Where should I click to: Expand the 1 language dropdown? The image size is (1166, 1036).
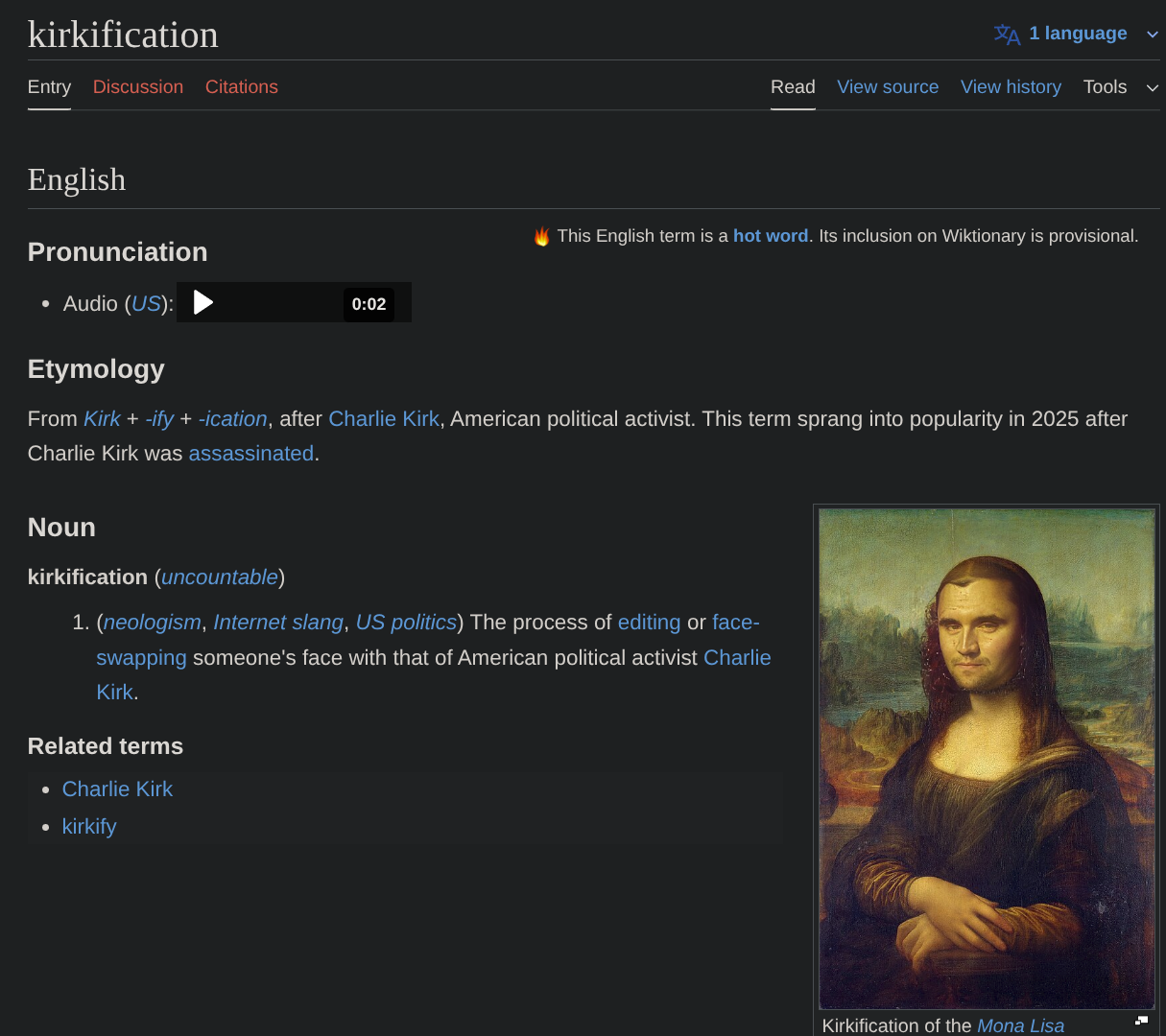1076,34
